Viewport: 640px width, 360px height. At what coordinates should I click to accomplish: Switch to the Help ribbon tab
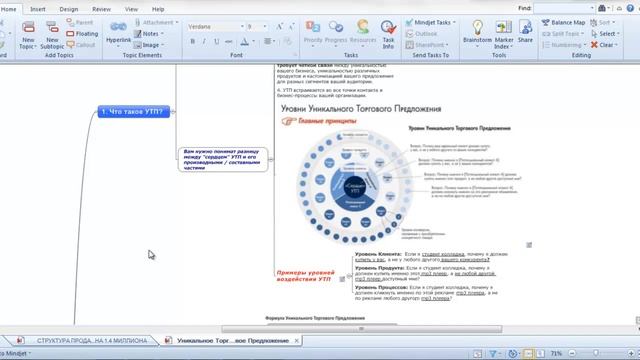point(158,9)
